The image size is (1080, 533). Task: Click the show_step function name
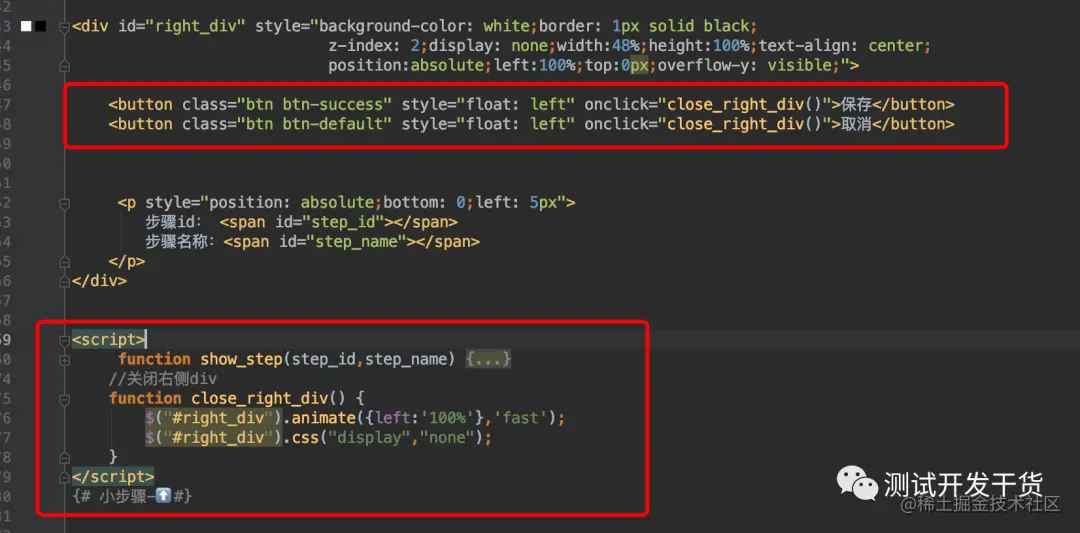(x=241, y=359)
